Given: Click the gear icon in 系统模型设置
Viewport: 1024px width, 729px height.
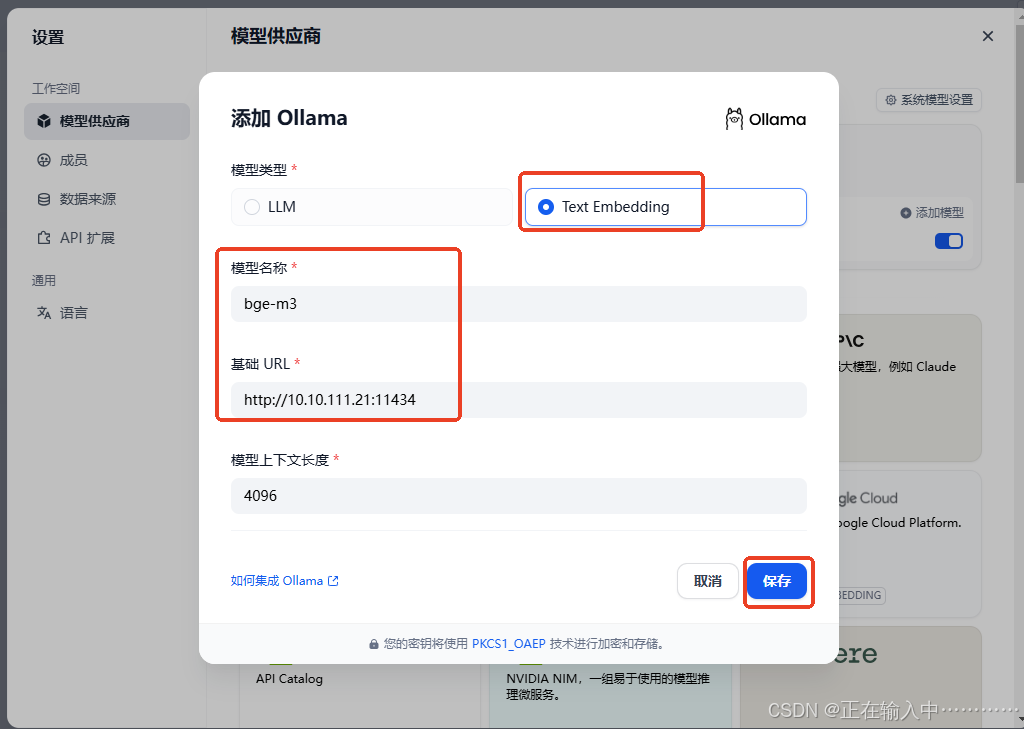Looking at the screenshot, I should click(891, 100).
